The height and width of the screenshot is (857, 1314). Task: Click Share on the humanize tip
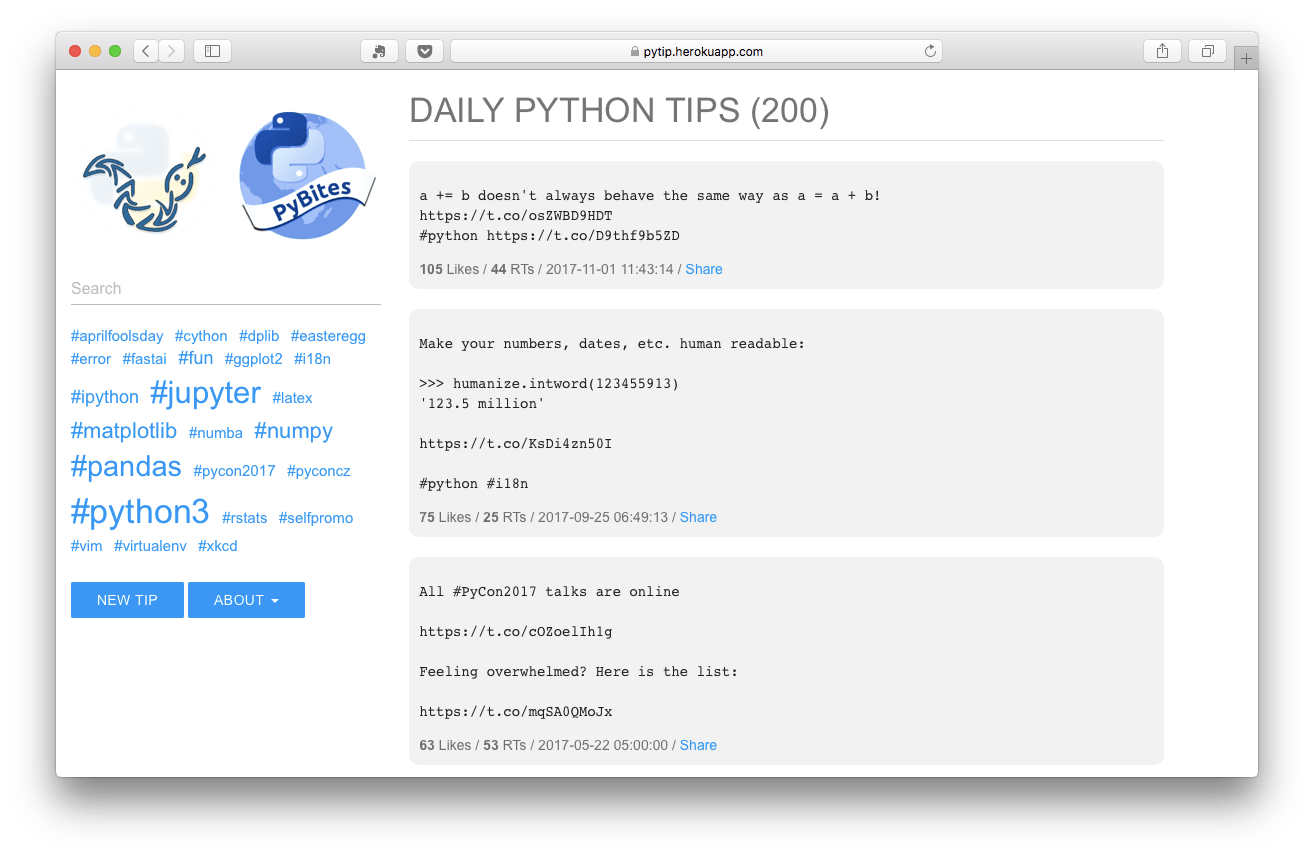coord(698,517)
